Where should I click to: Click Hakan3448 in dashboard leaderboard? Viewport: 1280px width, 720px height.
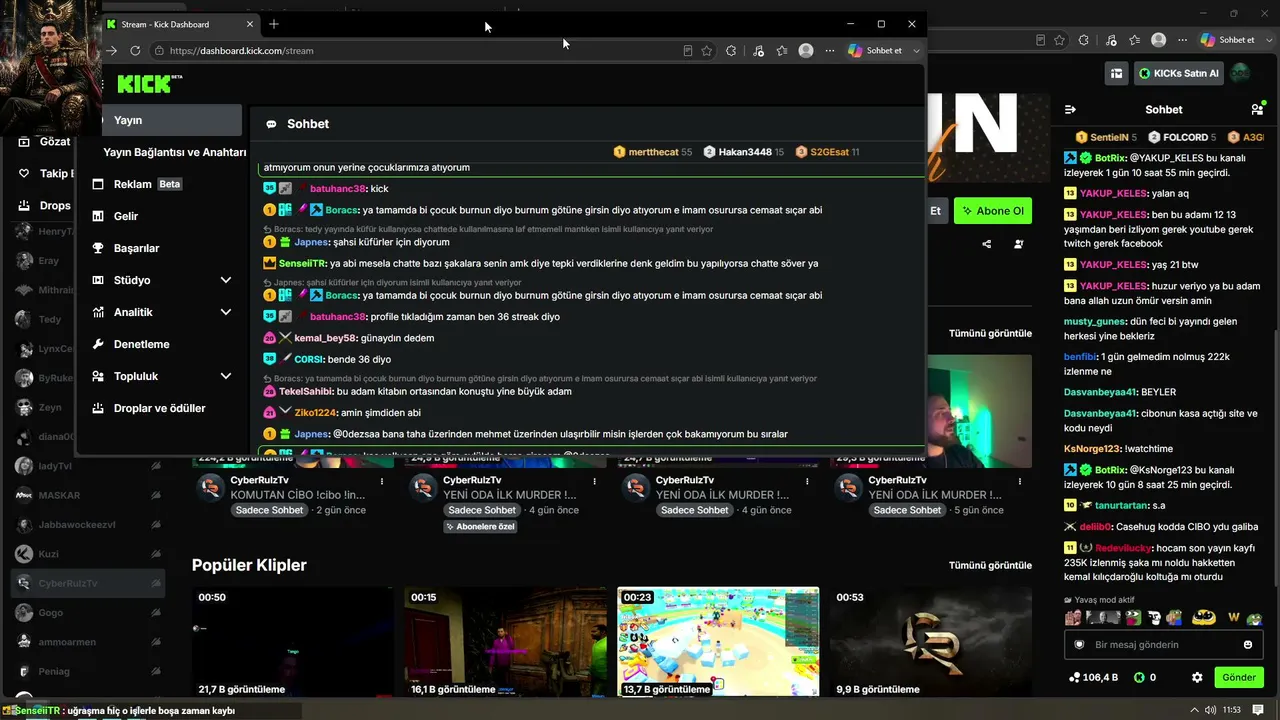(744, 152)
